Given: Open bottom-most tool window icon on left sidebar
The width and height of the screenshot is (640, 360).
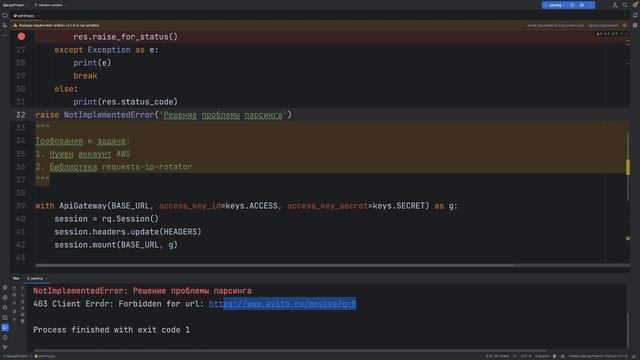Looking at the screenshot, I should [x=5, y=347].
